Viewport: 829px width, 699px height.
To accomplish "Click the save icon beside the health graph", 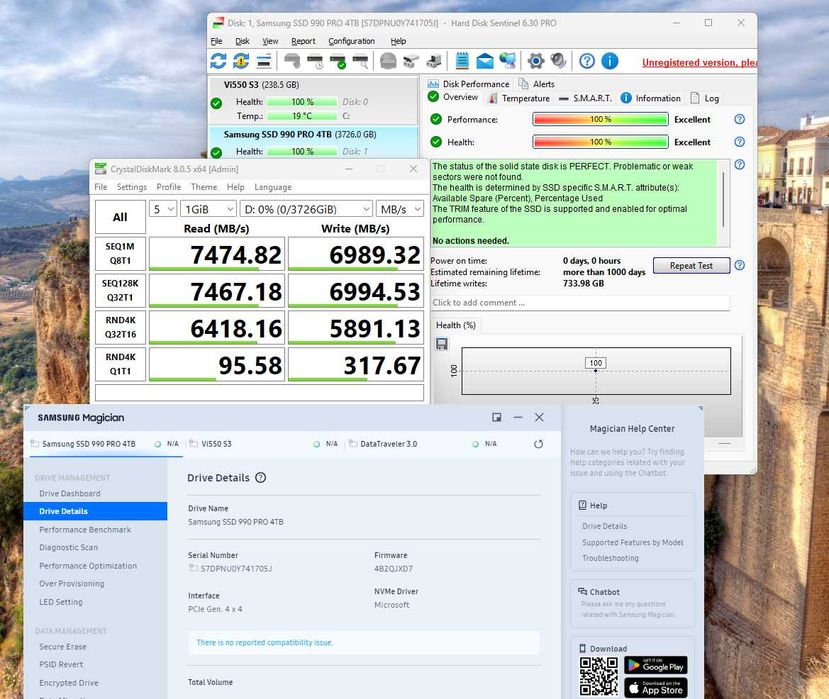I will coord(441,344).
